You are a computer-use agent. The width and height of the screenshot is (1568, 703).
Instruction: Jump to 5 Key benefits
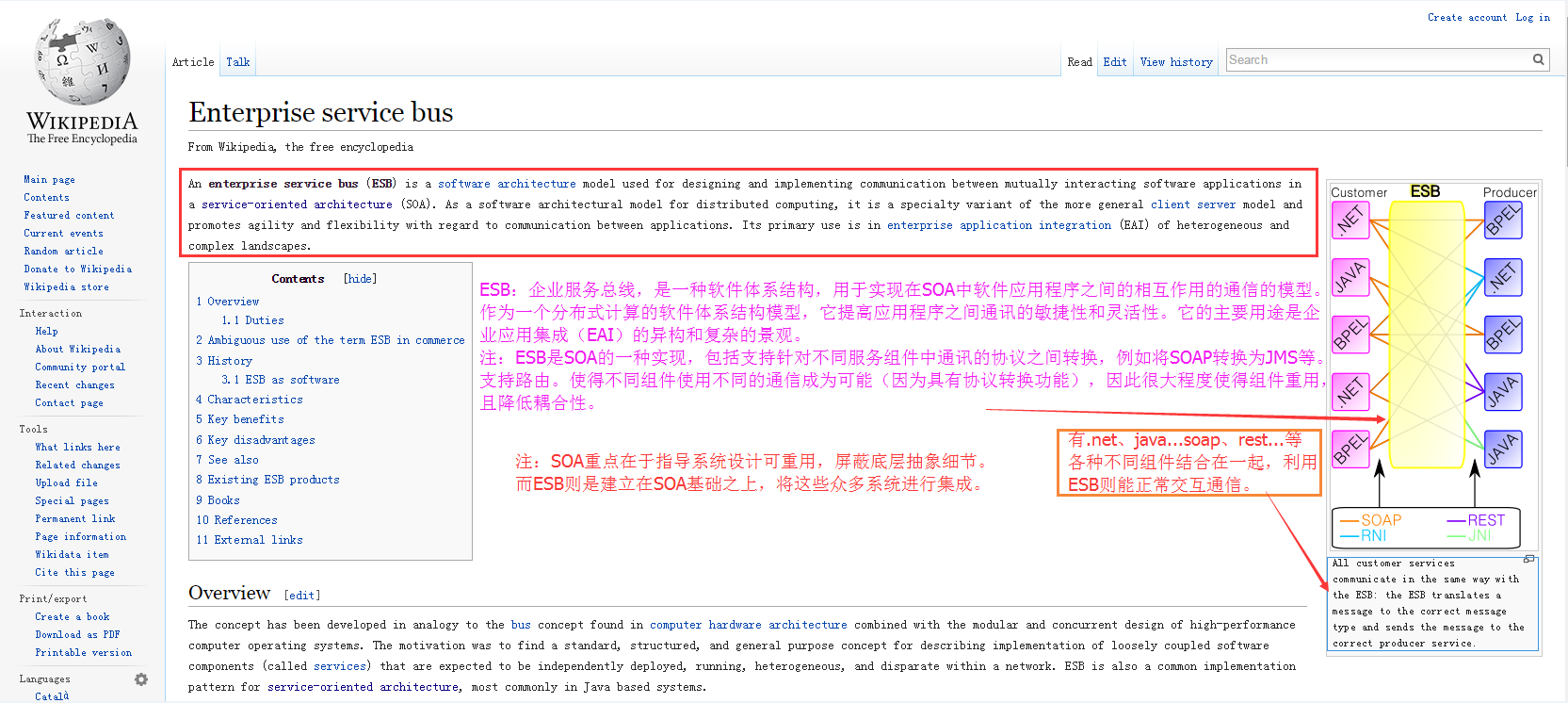click(240, 419)
